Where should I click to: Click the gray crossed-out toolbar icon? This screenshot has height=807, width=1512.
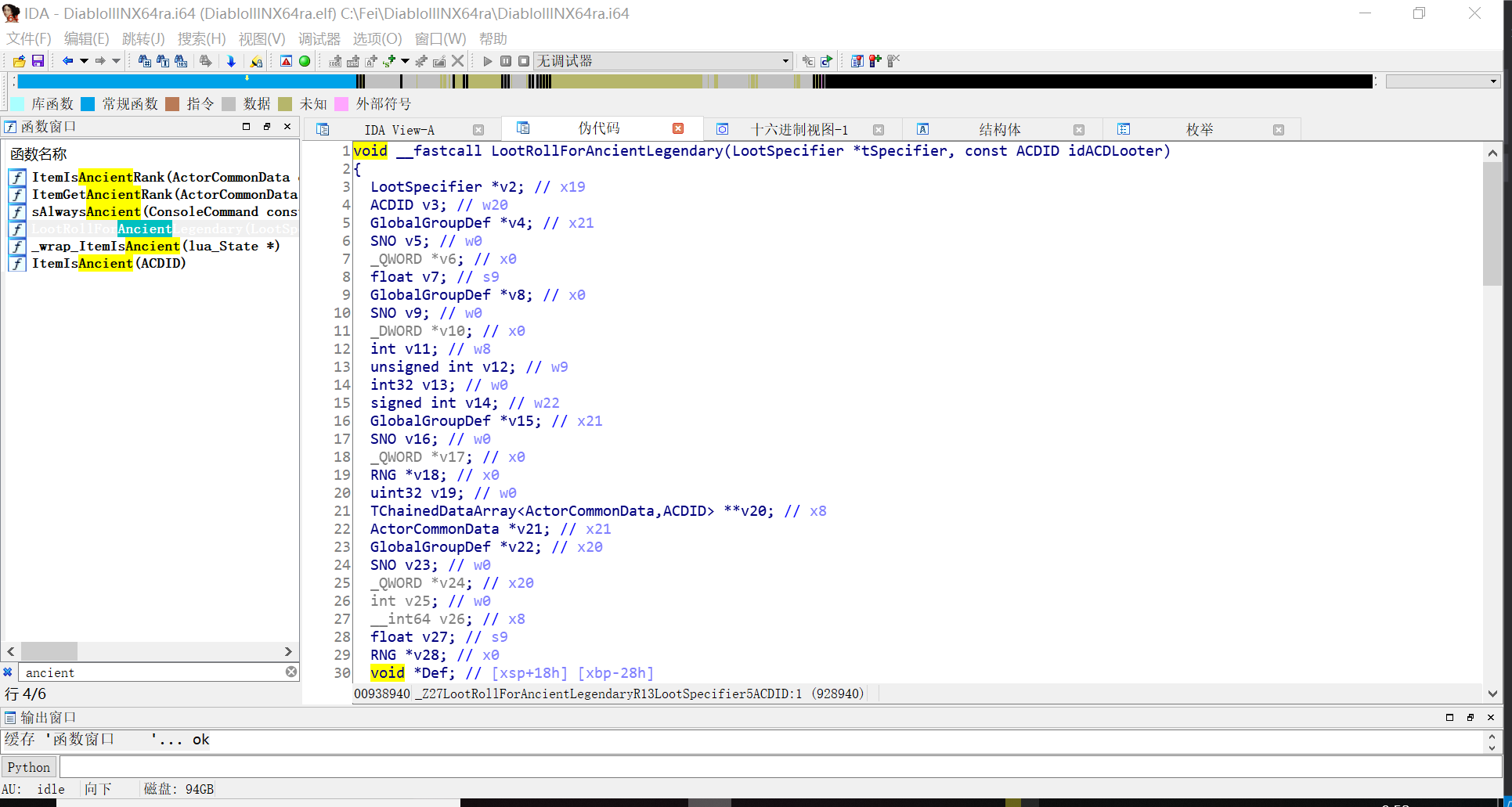[893, 61]
